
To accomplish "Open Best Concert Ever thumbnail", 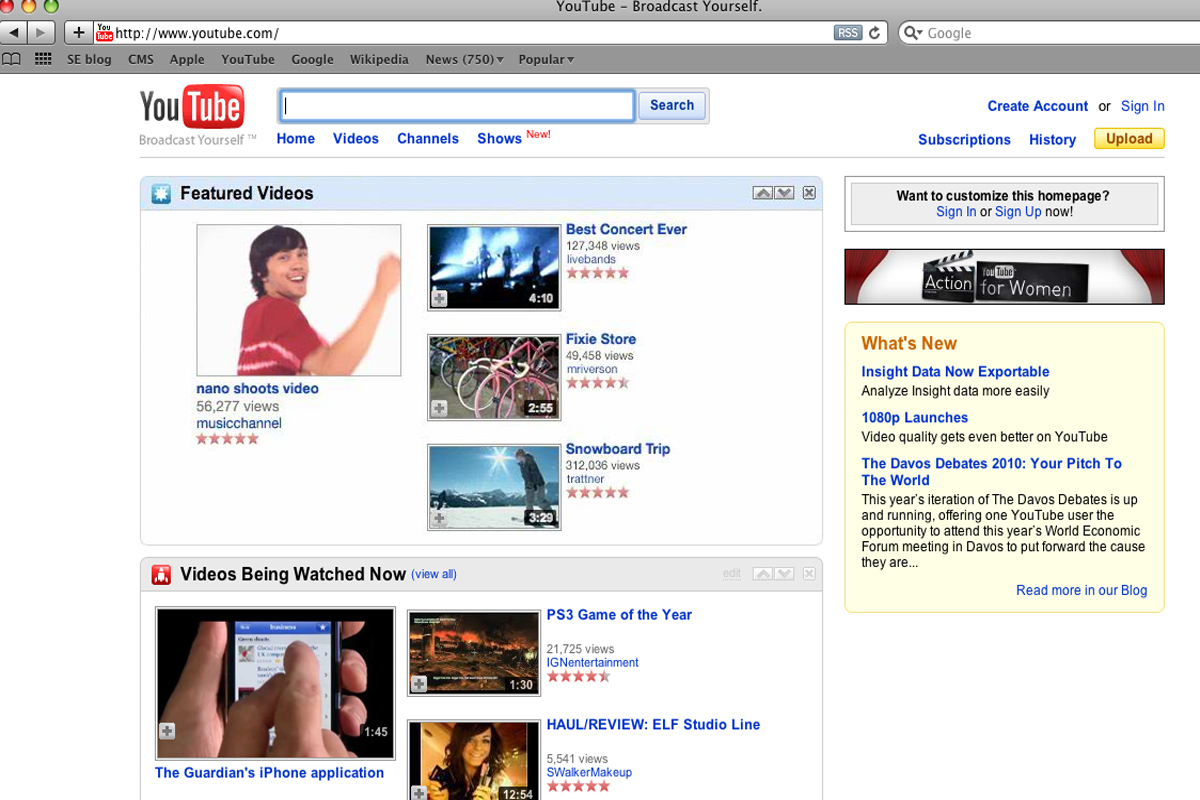I will pos(494,267).
